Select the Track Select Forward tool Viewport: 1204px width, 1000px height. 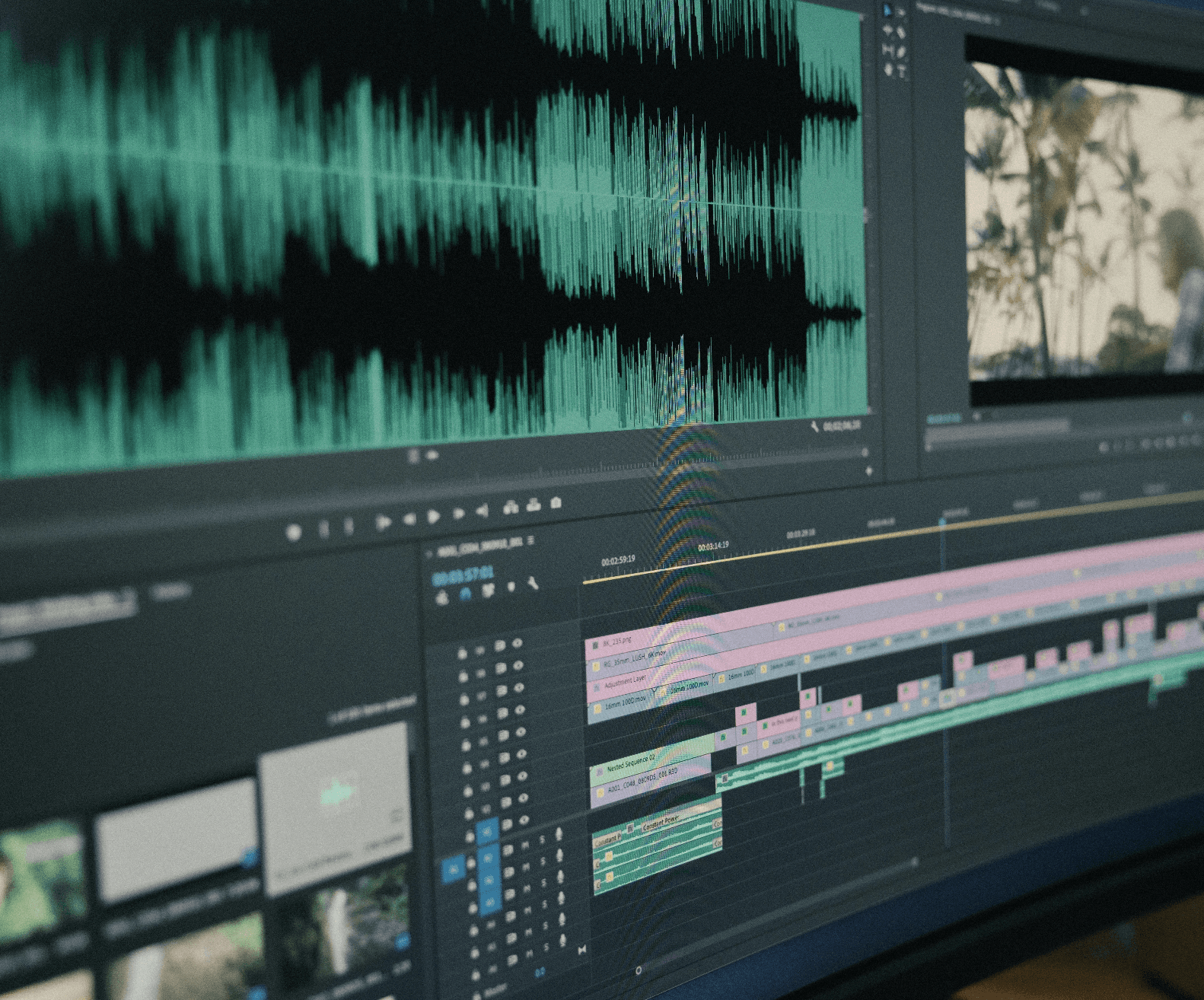click(x=901, y=12)
